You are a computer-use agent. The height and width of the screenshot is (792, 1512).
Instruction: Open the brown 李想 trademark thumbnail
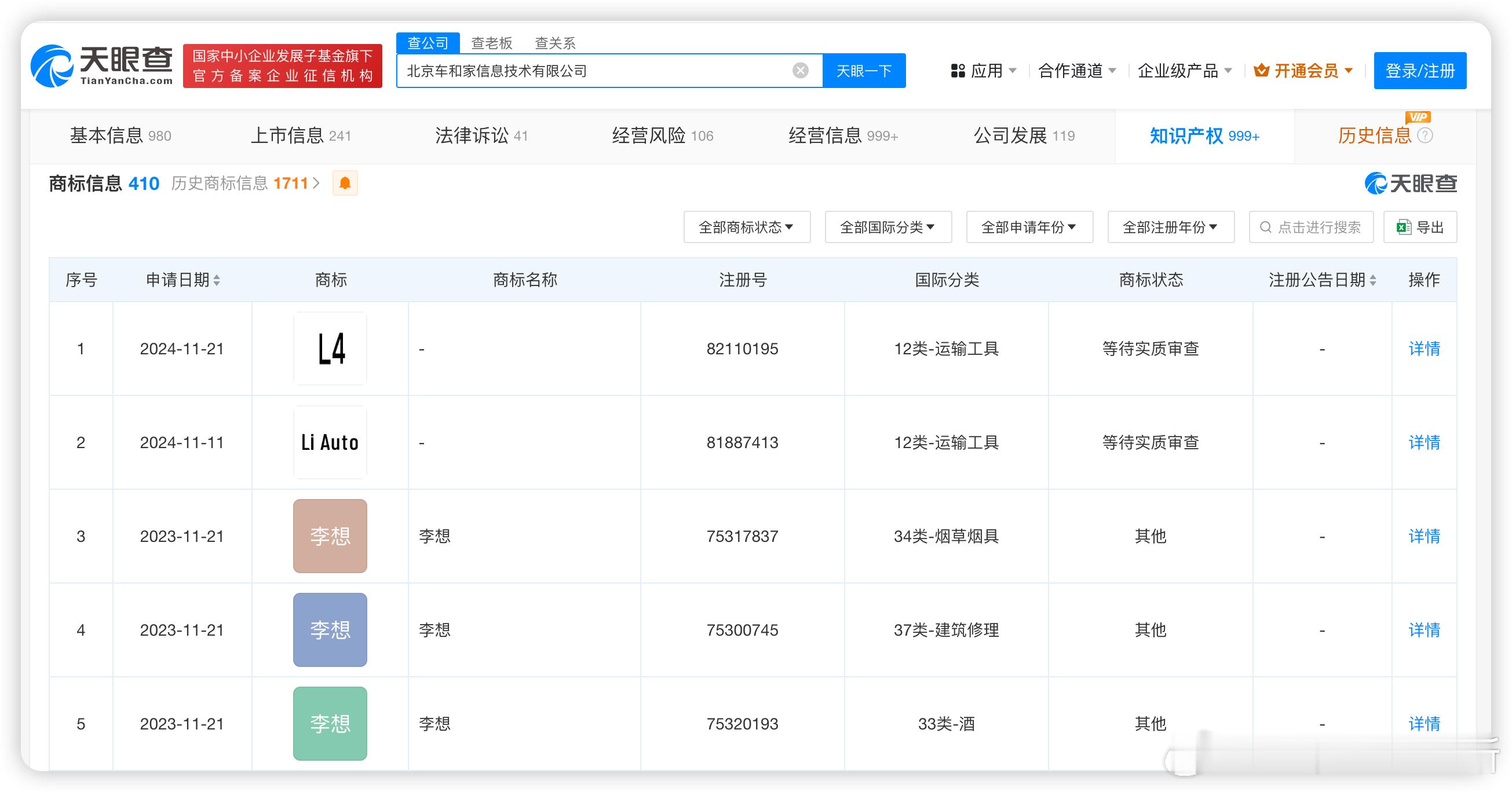coord(330,536)
